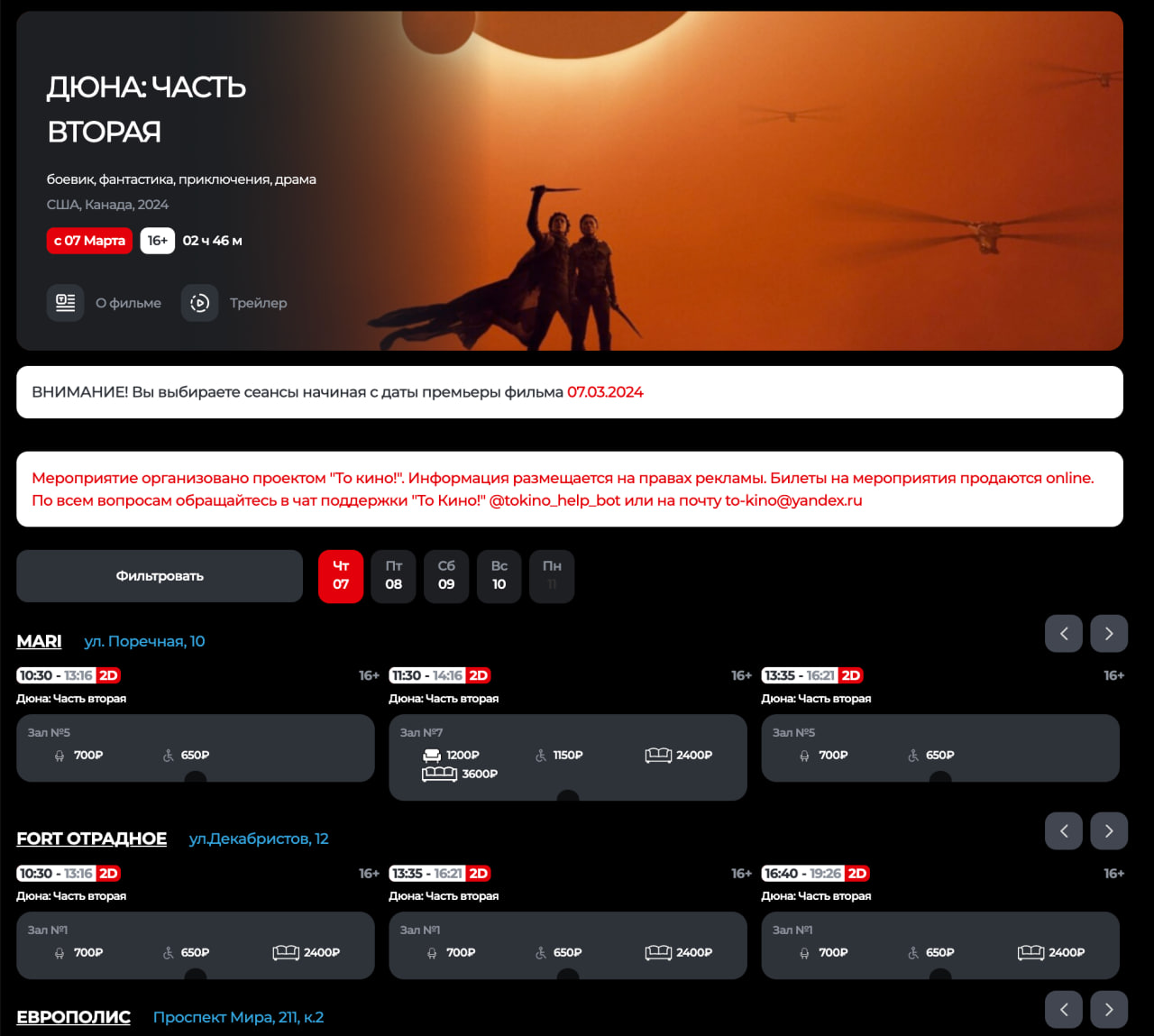
Task: Pick 1150₽ wheelchair seat MARI 11:30 session
Action: (559, 756)
